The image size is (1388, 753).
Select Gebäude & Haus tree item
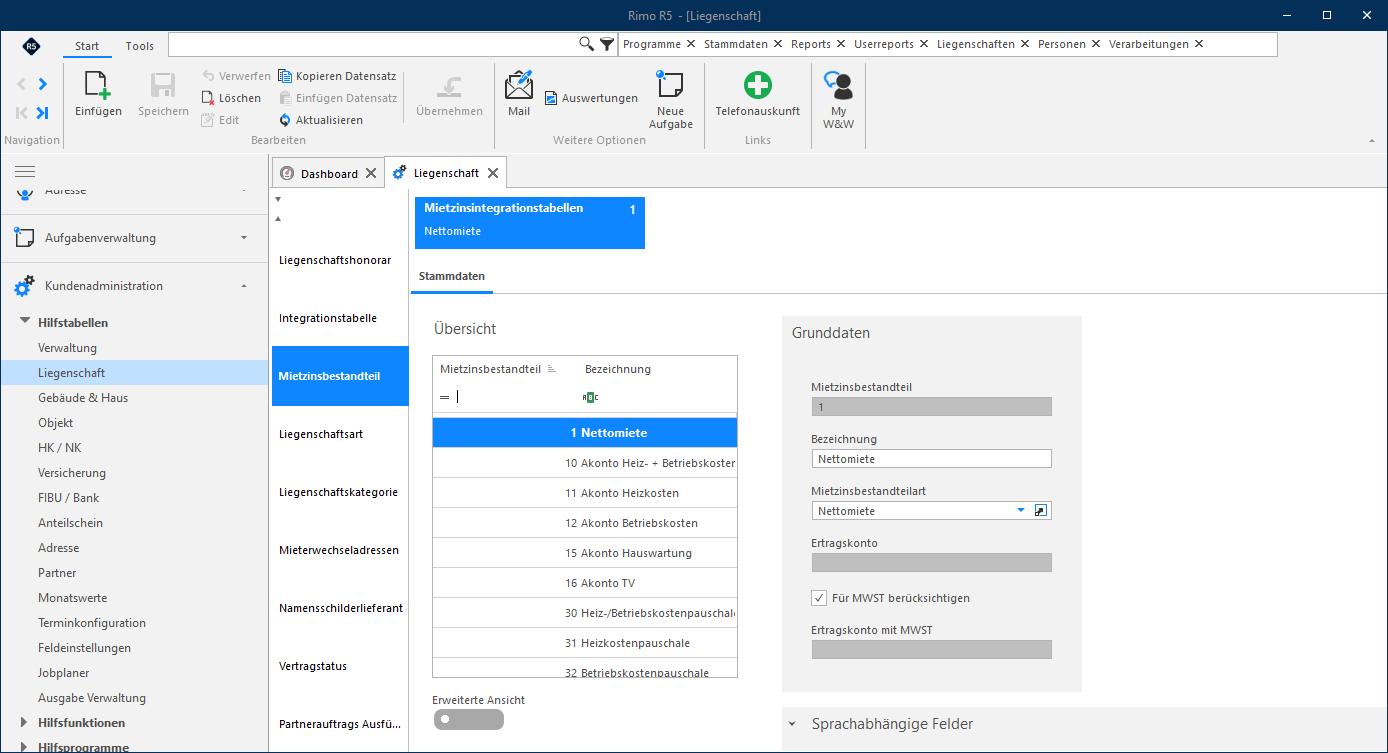(83, 398)
